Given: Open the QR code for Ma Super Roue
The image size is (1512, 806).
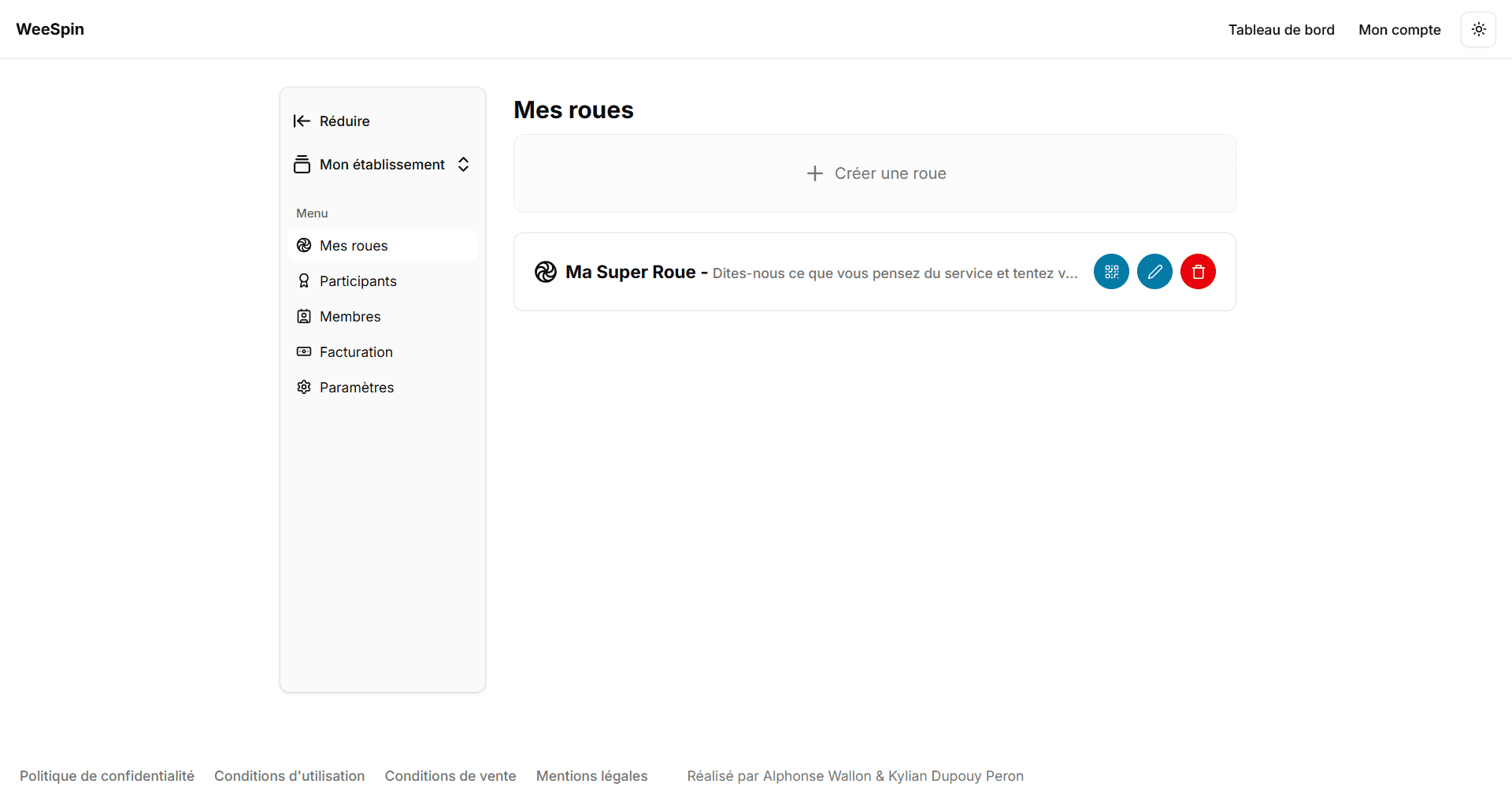Looking at the screenshot, I should (1111, 271).
